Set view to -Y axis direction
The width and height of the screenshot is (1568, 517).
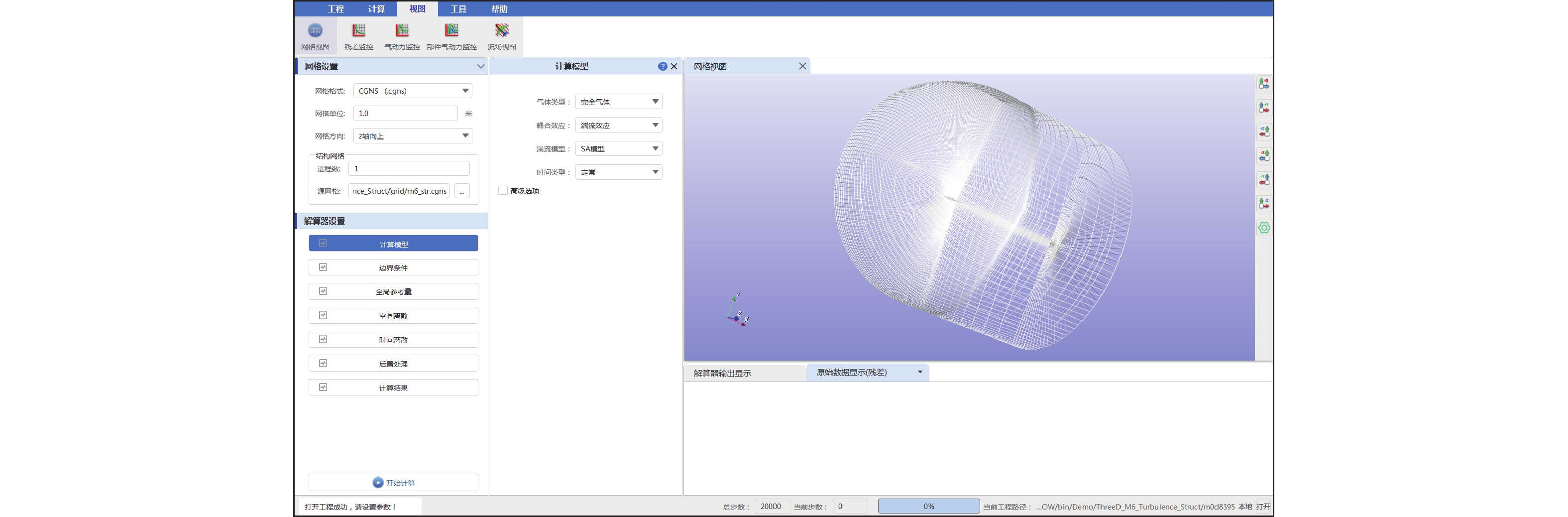1264,179
